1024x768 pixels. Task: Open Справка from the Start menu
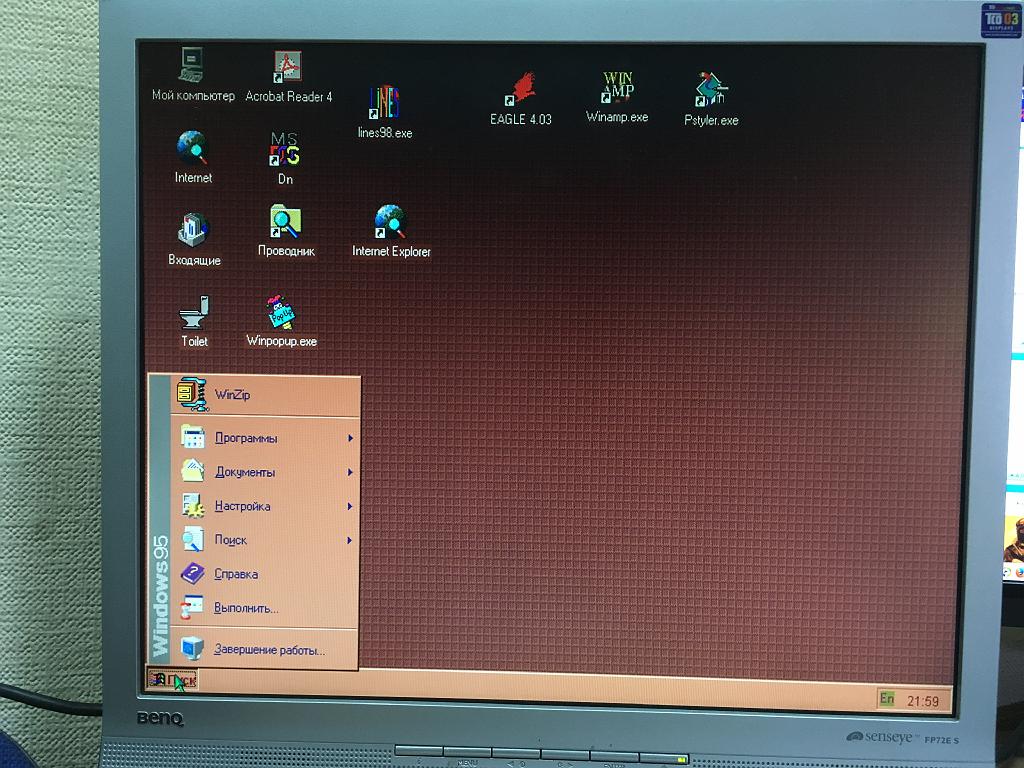(x=238, y=573)
